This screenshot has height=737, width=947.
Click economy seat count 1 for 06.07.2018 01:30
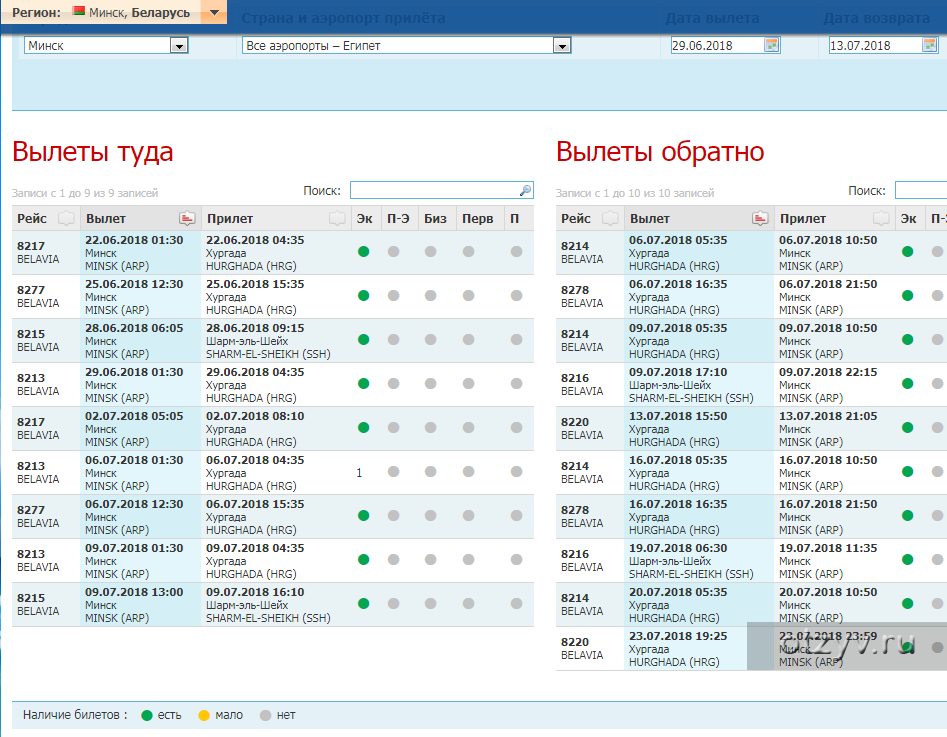[x=359, y=472]
